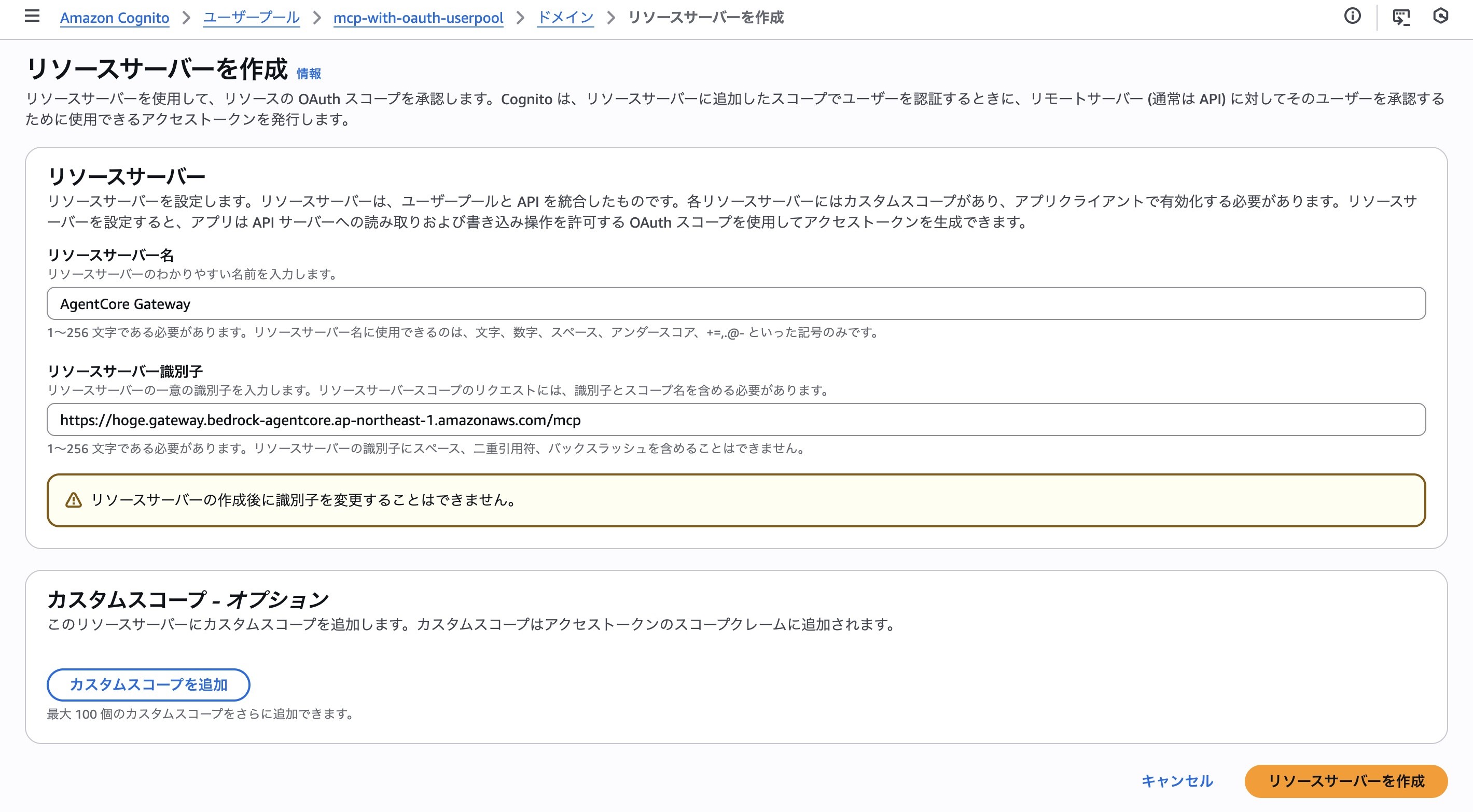Screen dimensions: 1473x812
Task: Go to Amazon Cognito breadcrumb
Action: point(114,18)
